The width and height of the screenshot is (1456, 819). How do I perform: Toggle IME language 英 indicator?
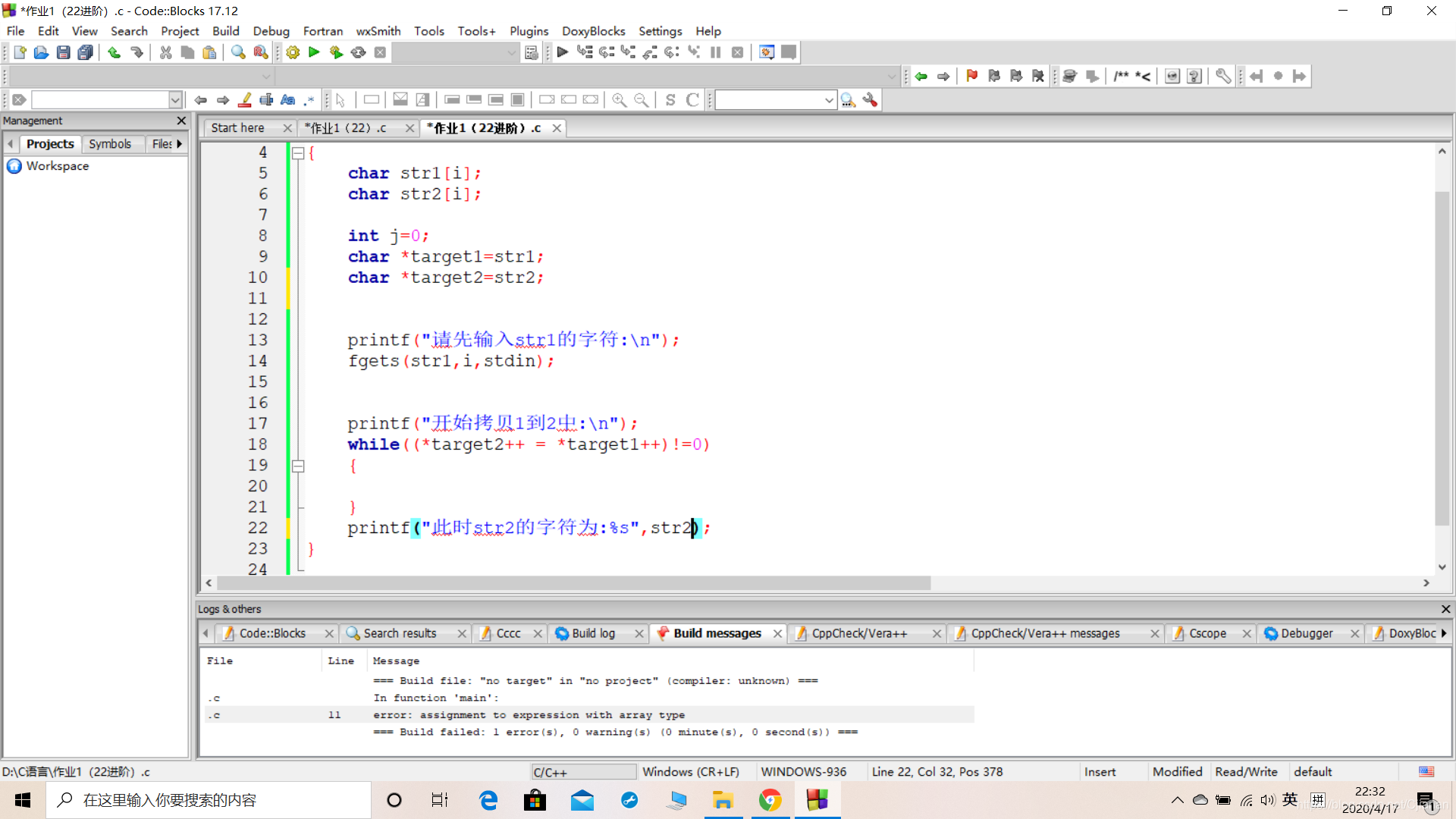[x=1290, y=800]
